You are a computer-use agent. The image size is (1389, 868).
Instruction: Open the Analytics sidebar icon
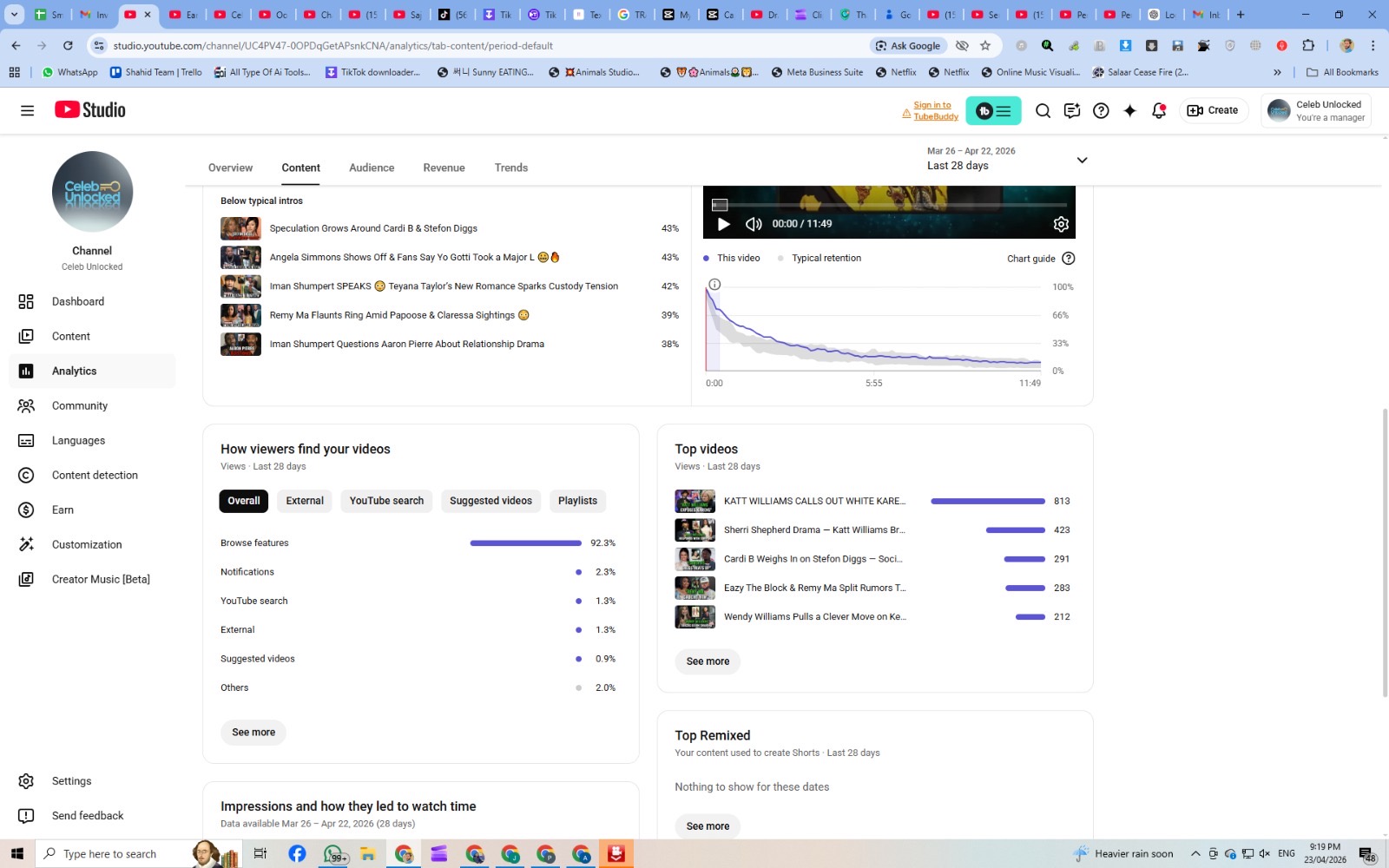tap(26, 371)
